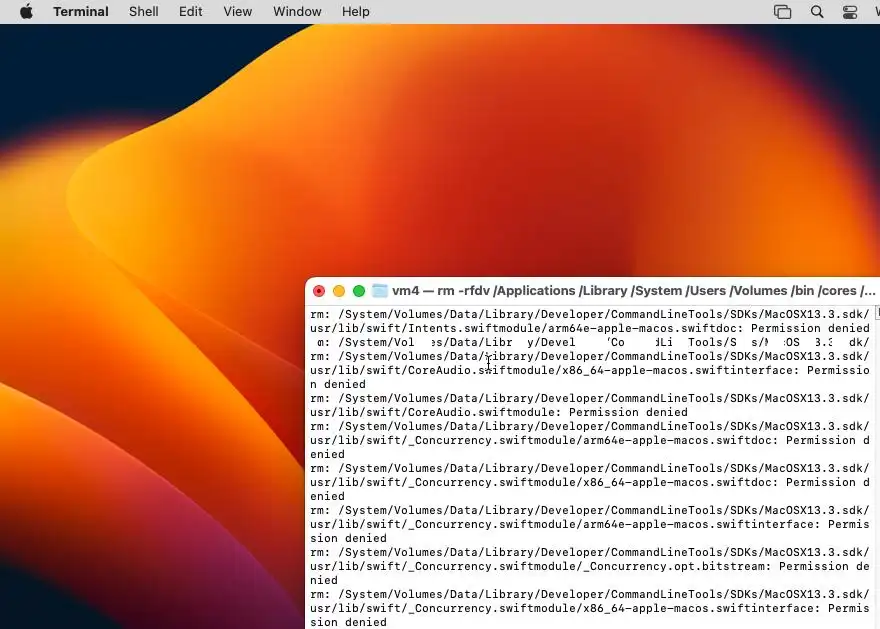Close the vm4 Terminal window
Viewport: 880px width, 629px height.
coord(319,291)
